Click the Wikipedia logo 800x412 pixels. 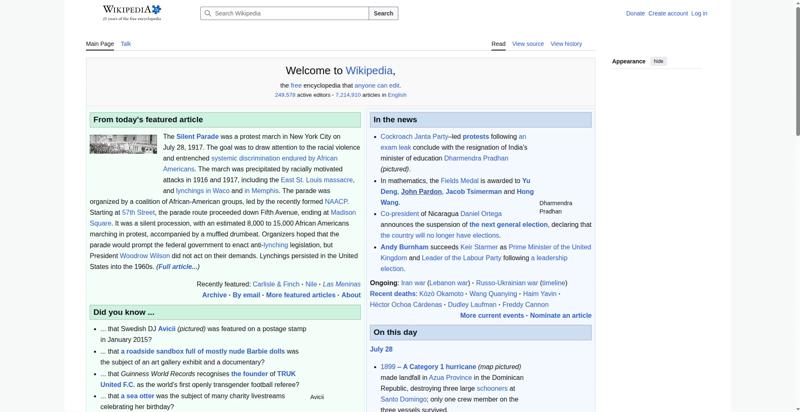point(132,13)
